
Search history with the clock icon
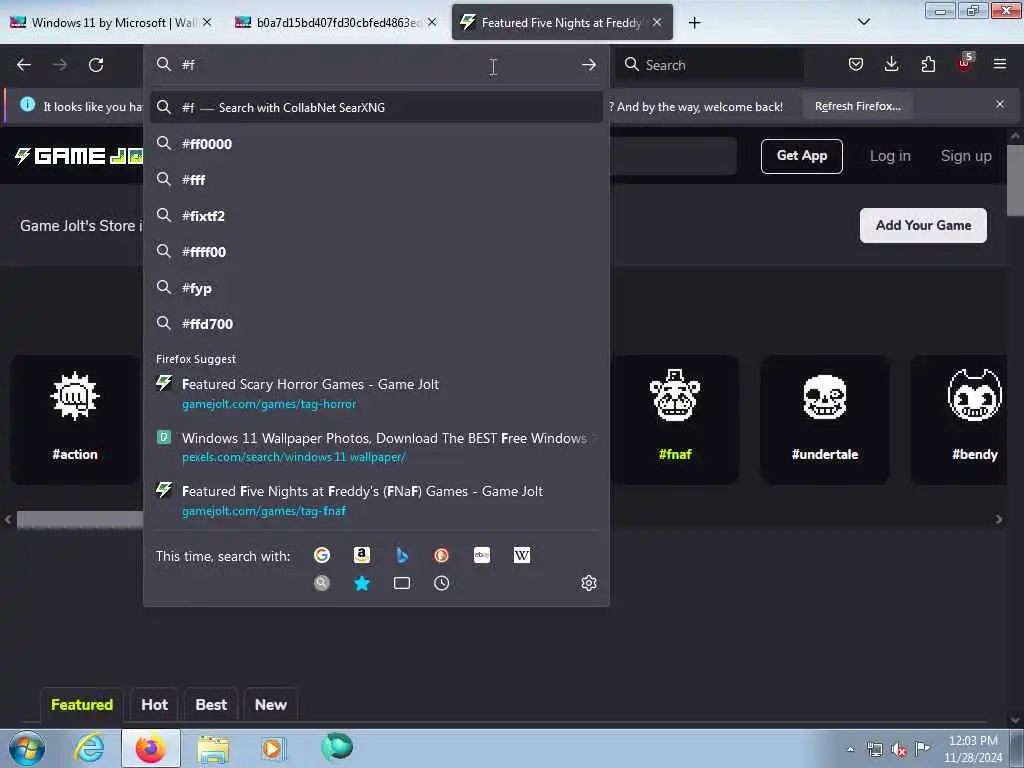[441, 583]
